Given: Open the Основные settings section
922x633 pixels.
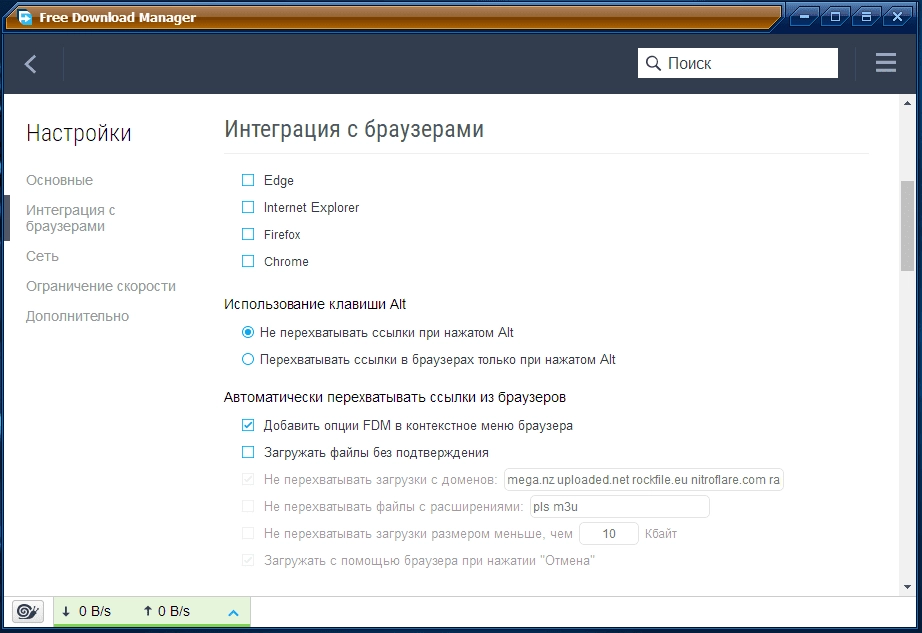Looking at the screenshot, I should tap(59, 180).
